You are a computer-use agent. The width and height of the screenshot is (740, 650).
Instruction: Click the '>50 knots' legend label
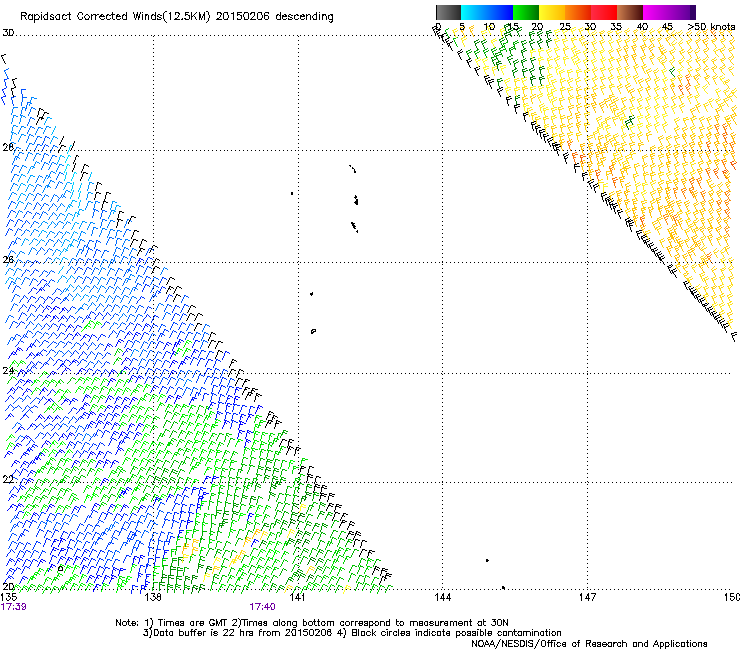711,27
